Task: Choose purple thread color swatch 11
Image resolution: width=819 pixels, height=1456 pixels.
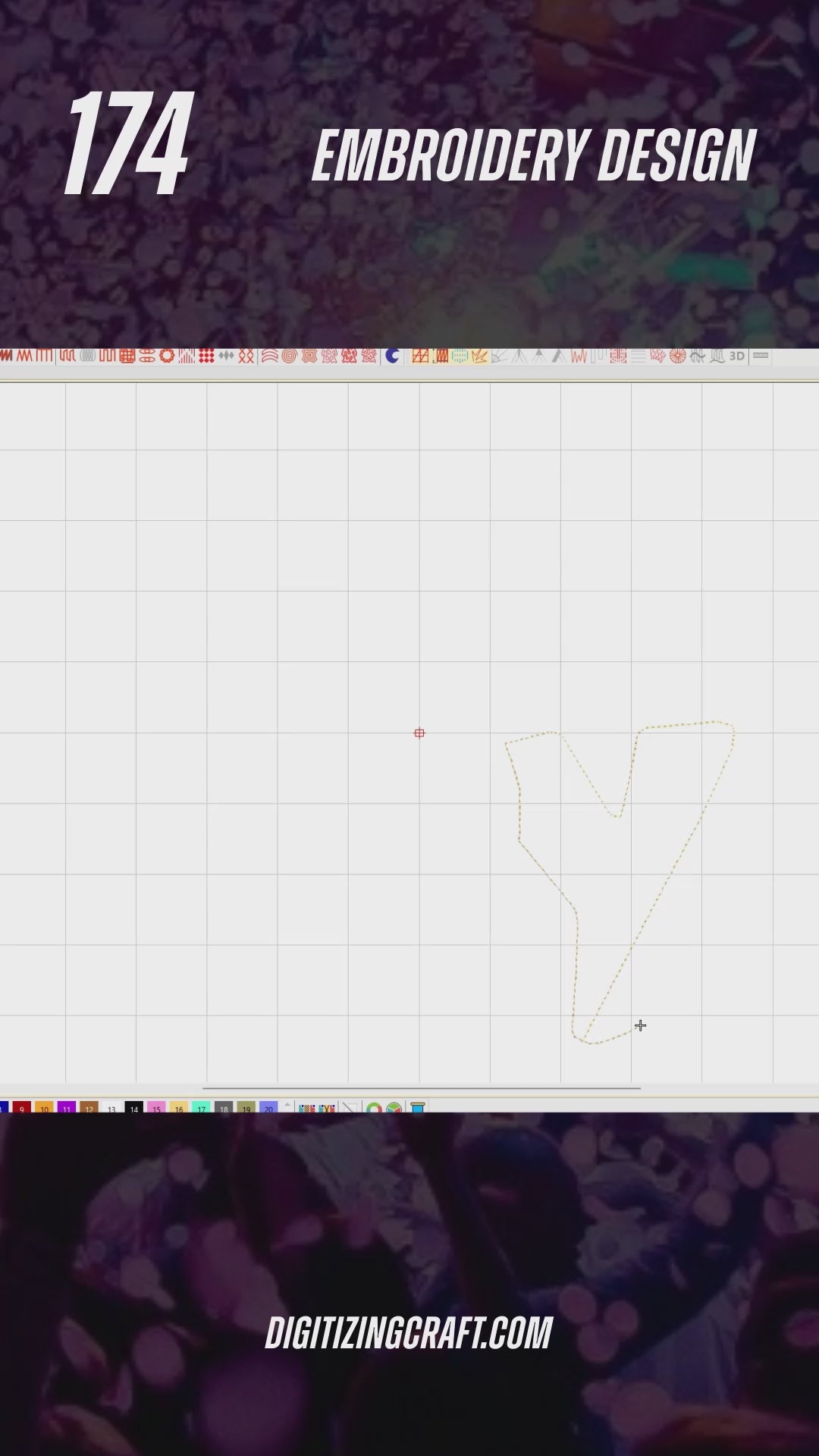Action: click(67, 1108)
